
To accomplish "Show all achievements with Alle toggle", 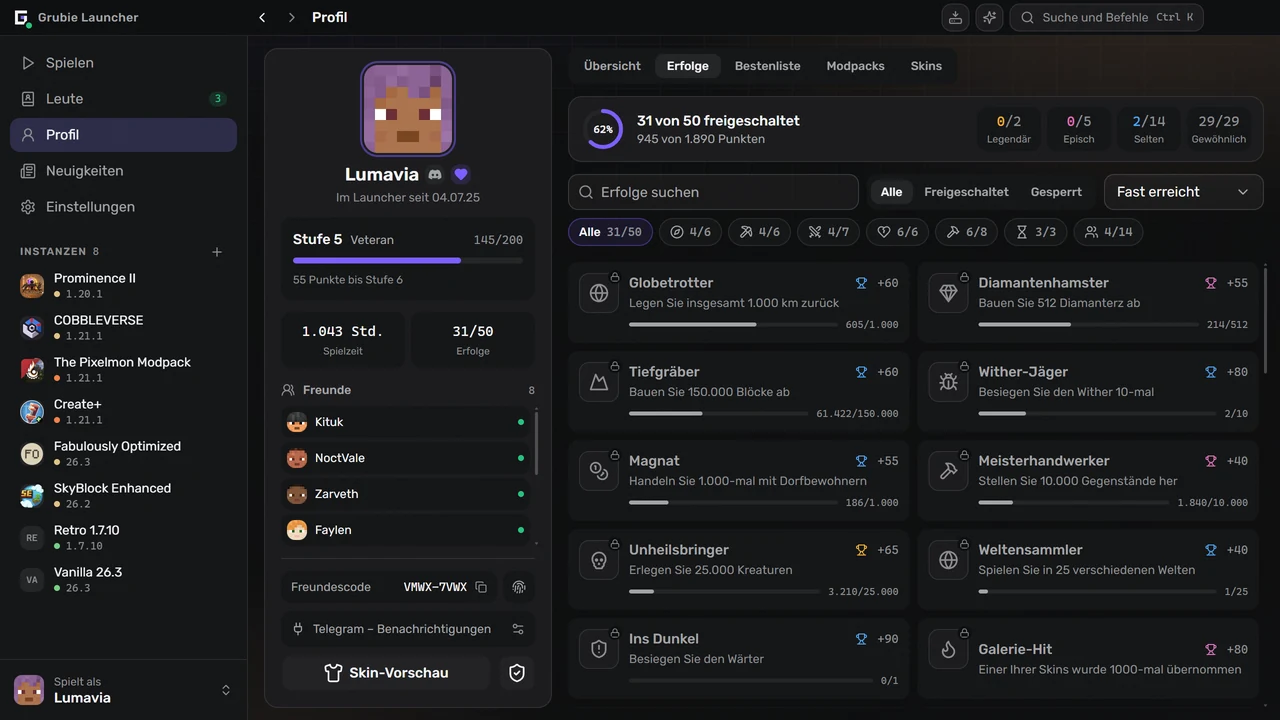I will [x=892, y=192].
